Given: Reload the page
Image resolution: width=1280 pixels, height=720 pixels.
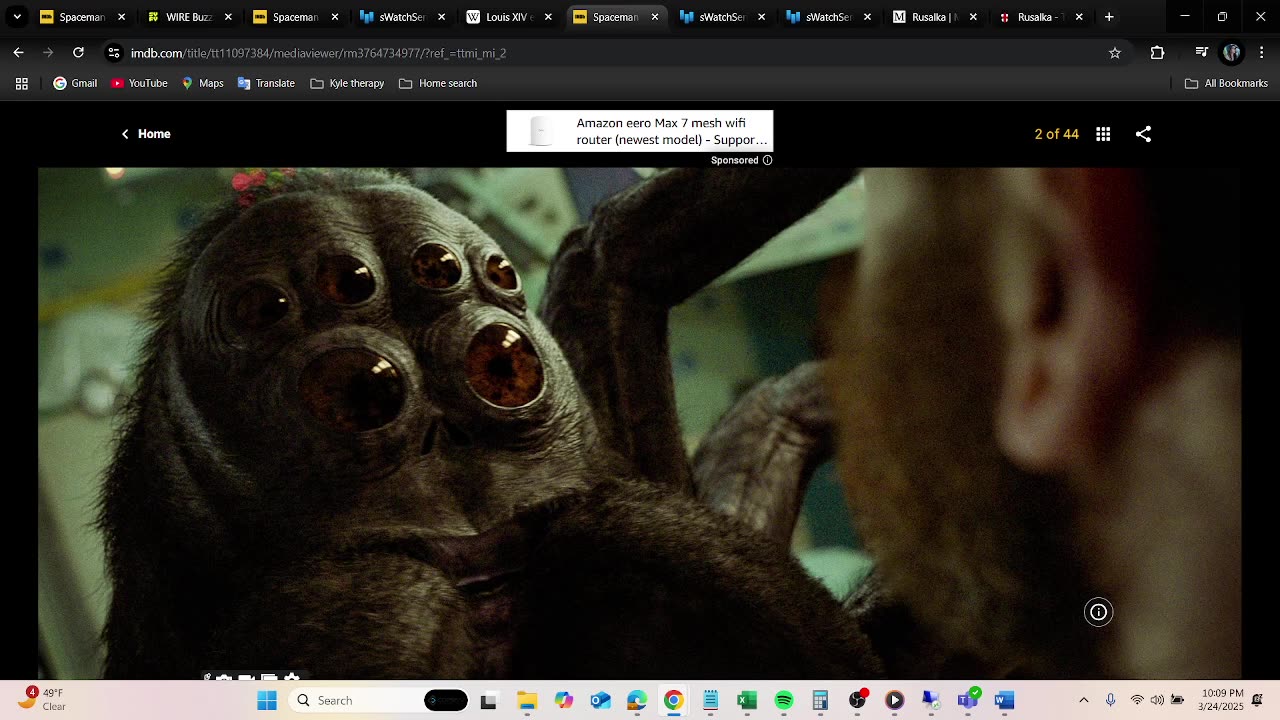Looking at the screenshot, I should (78, 52).
